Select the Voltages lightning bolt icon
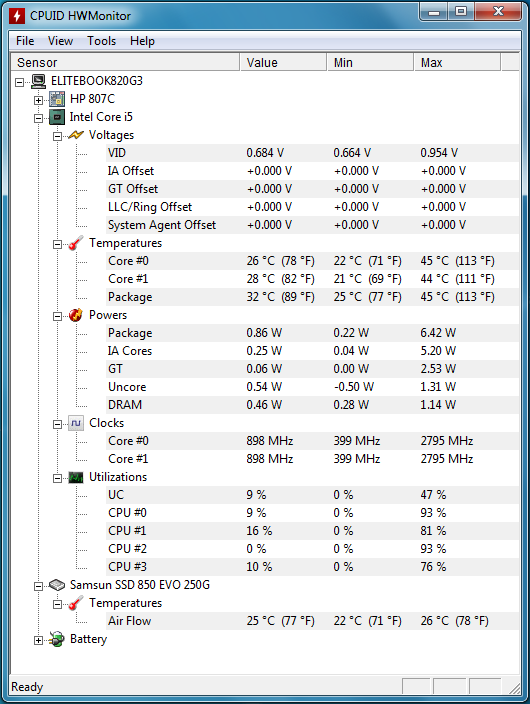 pyautogui.click(x=76, y=135)
